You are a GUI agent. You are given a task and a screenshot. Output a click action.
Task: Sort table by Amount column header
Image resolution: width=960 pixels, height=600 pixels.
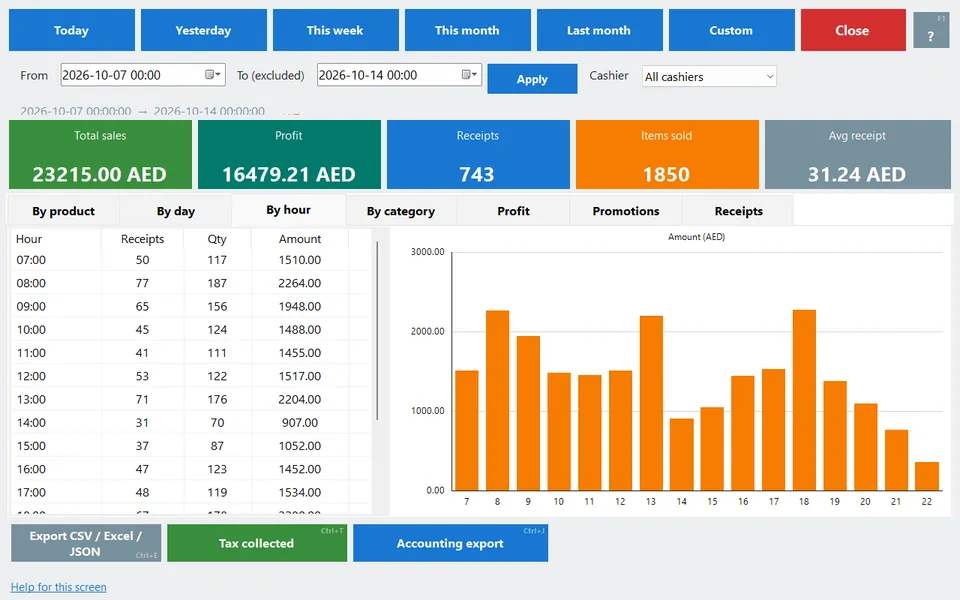tap(300, 239)
